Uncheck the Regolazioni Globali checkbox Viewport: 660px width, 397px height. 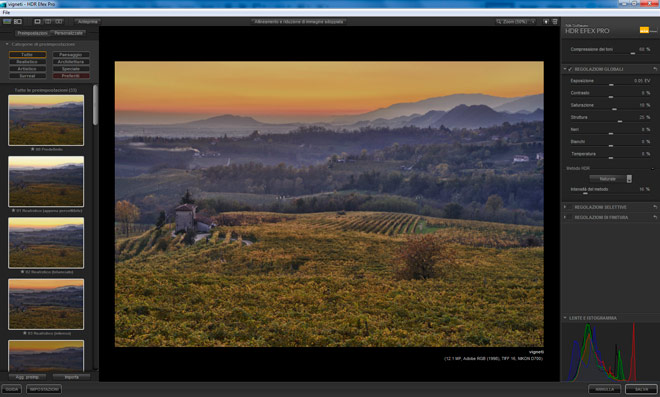click(570, 69)
